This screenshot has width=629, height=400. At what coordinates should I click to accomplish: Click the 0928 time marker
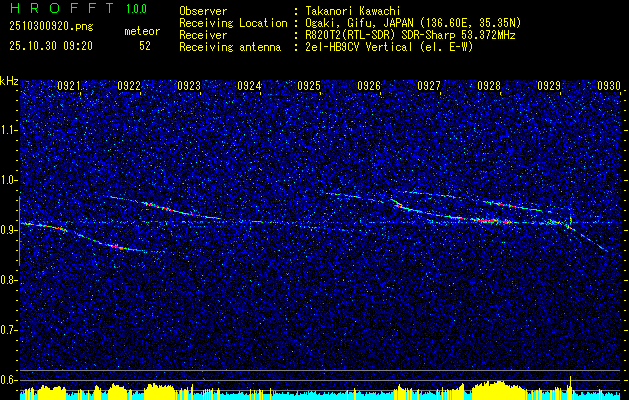click(x=489, y=86)
